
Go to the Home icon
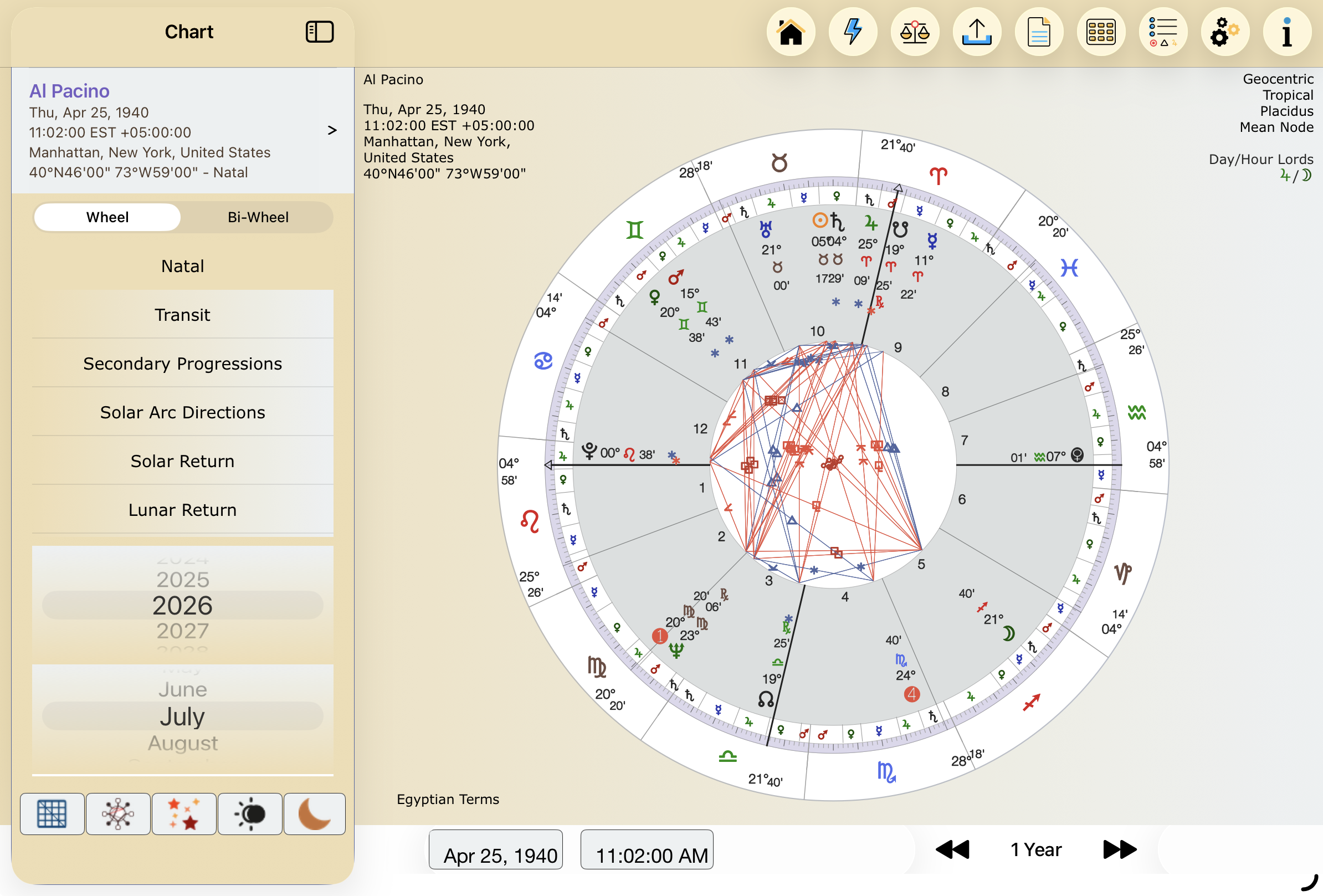coord(791,33)
